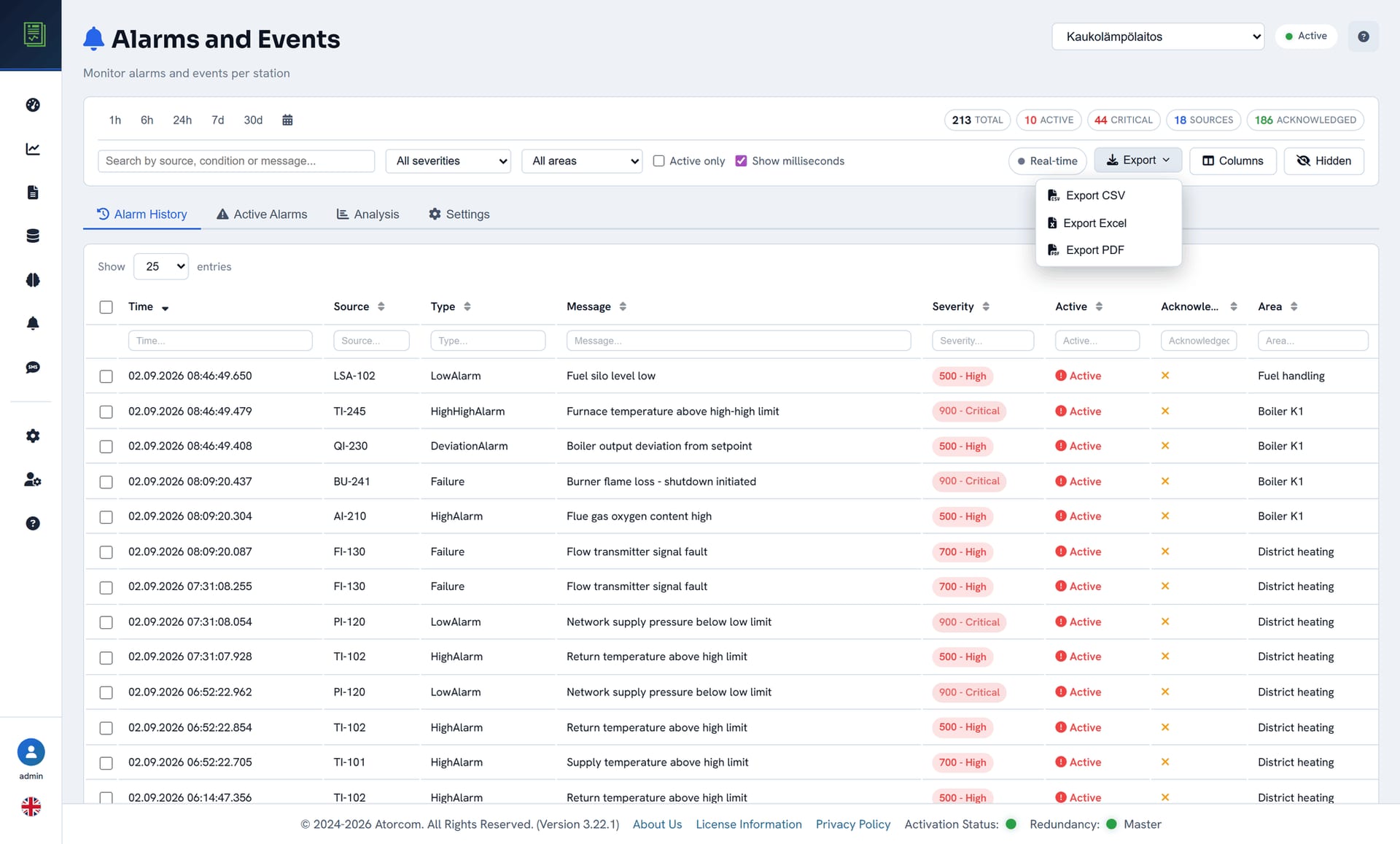This screenshot has height=844, width=1400.
Task: Open the All severities dropdown
Action: [x=448, y=161]
